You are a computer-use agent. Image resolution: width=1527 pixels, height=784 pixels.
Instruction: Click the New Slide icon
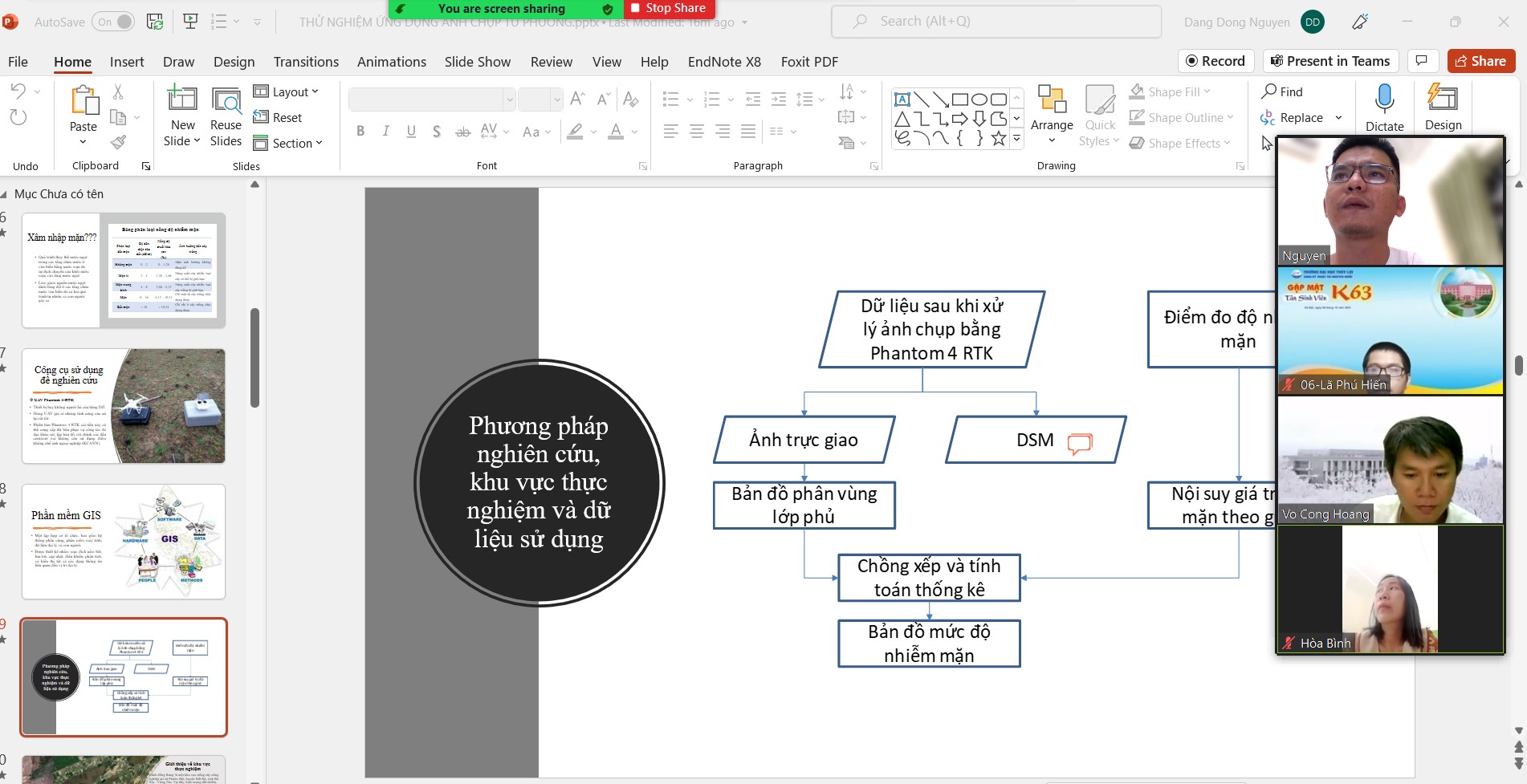(182, 100)
